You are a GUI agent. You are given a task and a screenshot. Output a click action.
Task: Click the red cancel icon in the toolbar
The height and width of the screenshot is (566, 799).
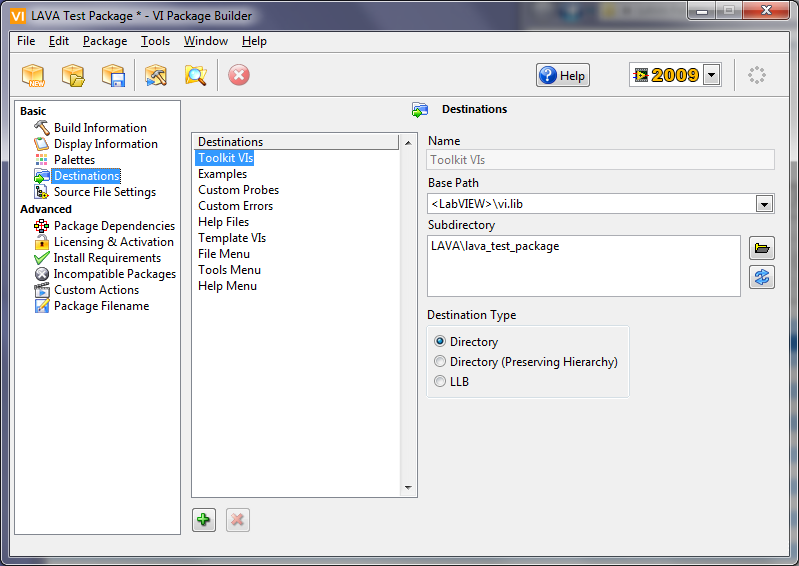(x=238, y=75)
